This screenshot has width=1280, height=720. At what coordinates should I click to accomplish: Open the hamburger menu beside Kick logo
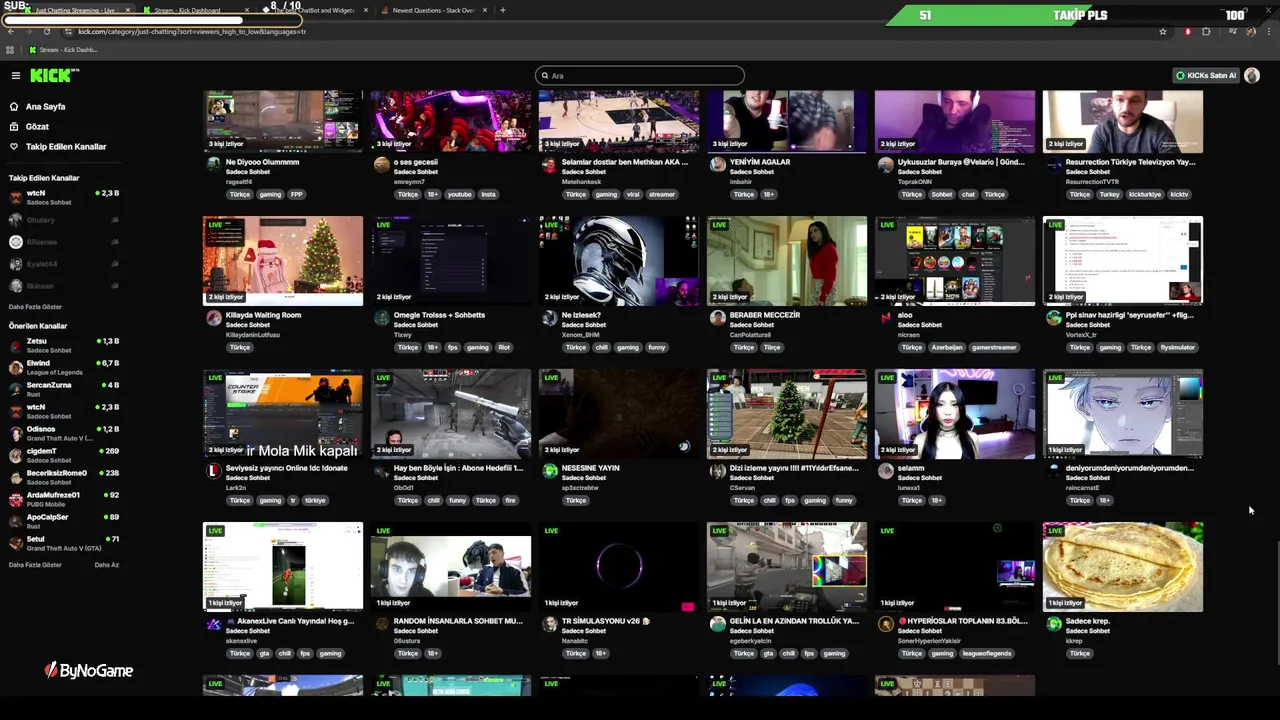[16, 76]
